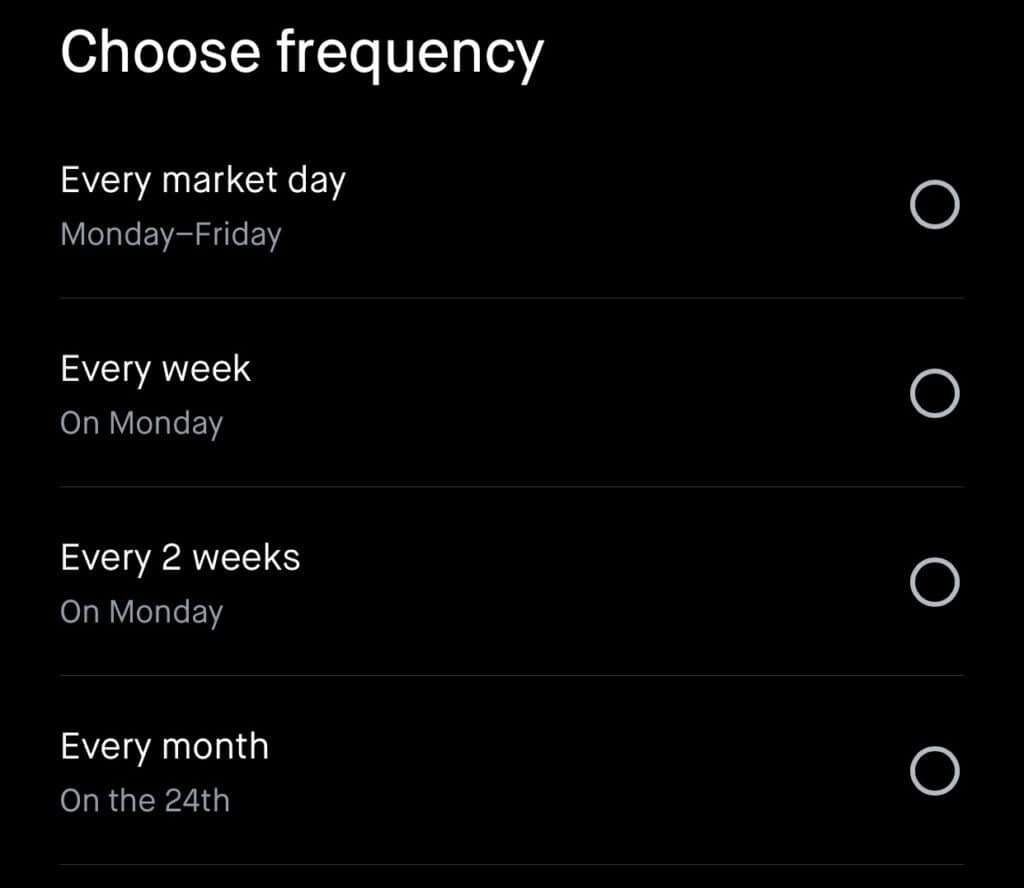Click the 'Monday–Friday' subtitle text

pyautogui.click(x=171, y=234)
